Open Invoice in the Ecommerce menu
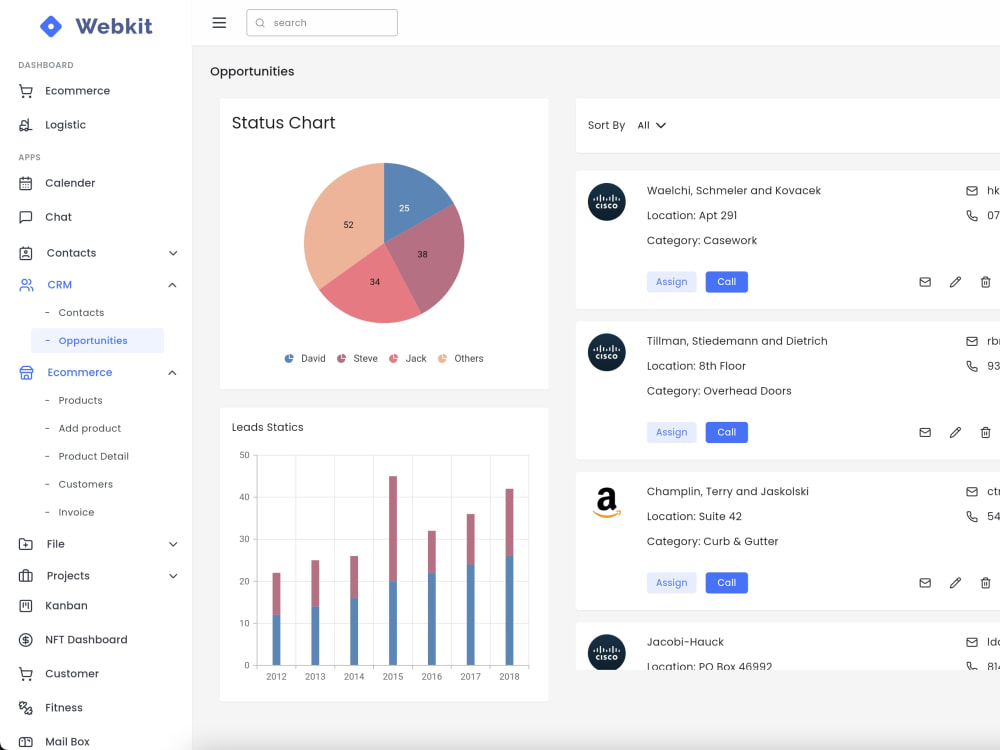Image resolution: width=1000 pixels, height=750 pixels. click(x=76, y=513)
